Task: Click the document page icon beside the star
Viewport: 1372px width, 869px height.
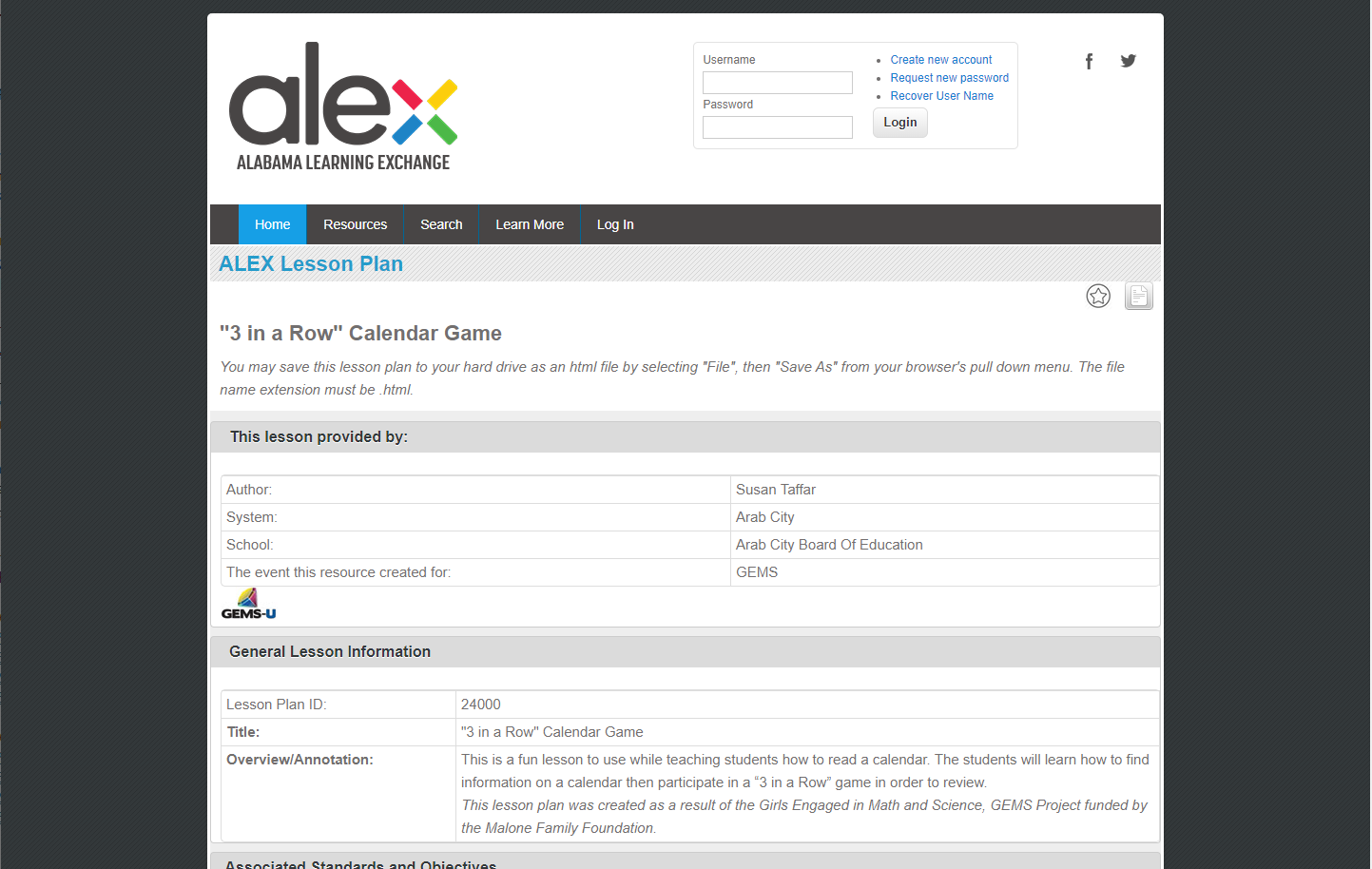Action: coord(1138,297)
